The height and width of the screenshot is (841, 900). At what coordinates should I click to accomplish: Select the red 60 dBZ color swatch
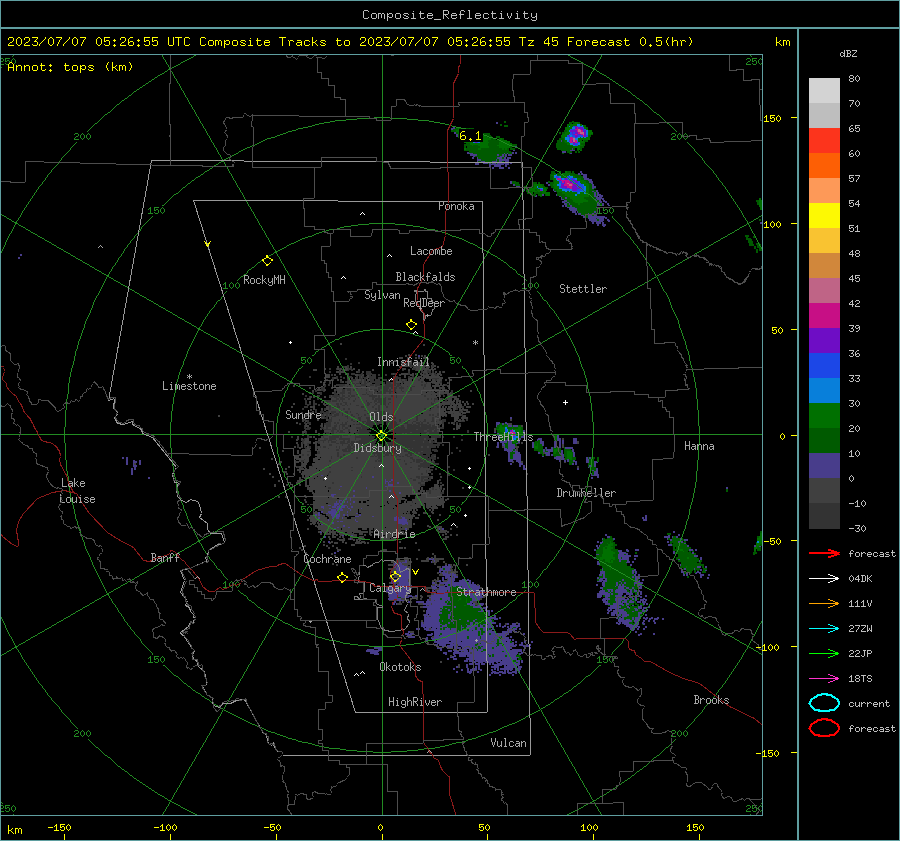(x=824, y=141)
